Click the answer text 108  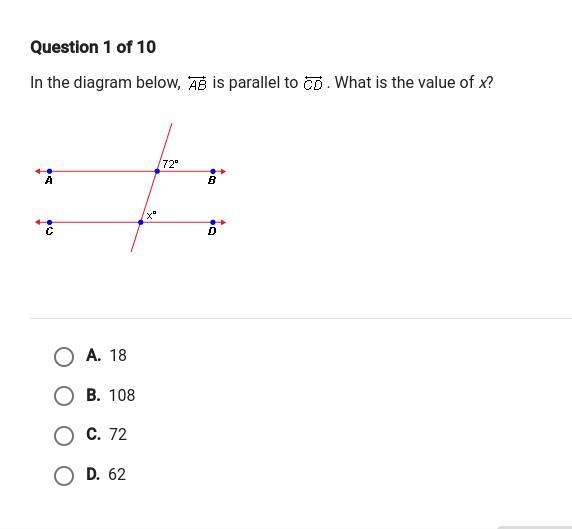pos(122,395)
